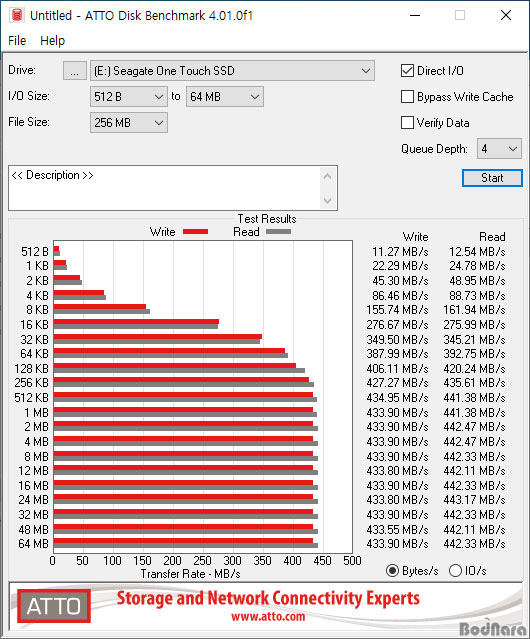The width and height of the screenshot is (530, 639).
Task: Click the ATTO logo in the banner
Action: point(54,606)
